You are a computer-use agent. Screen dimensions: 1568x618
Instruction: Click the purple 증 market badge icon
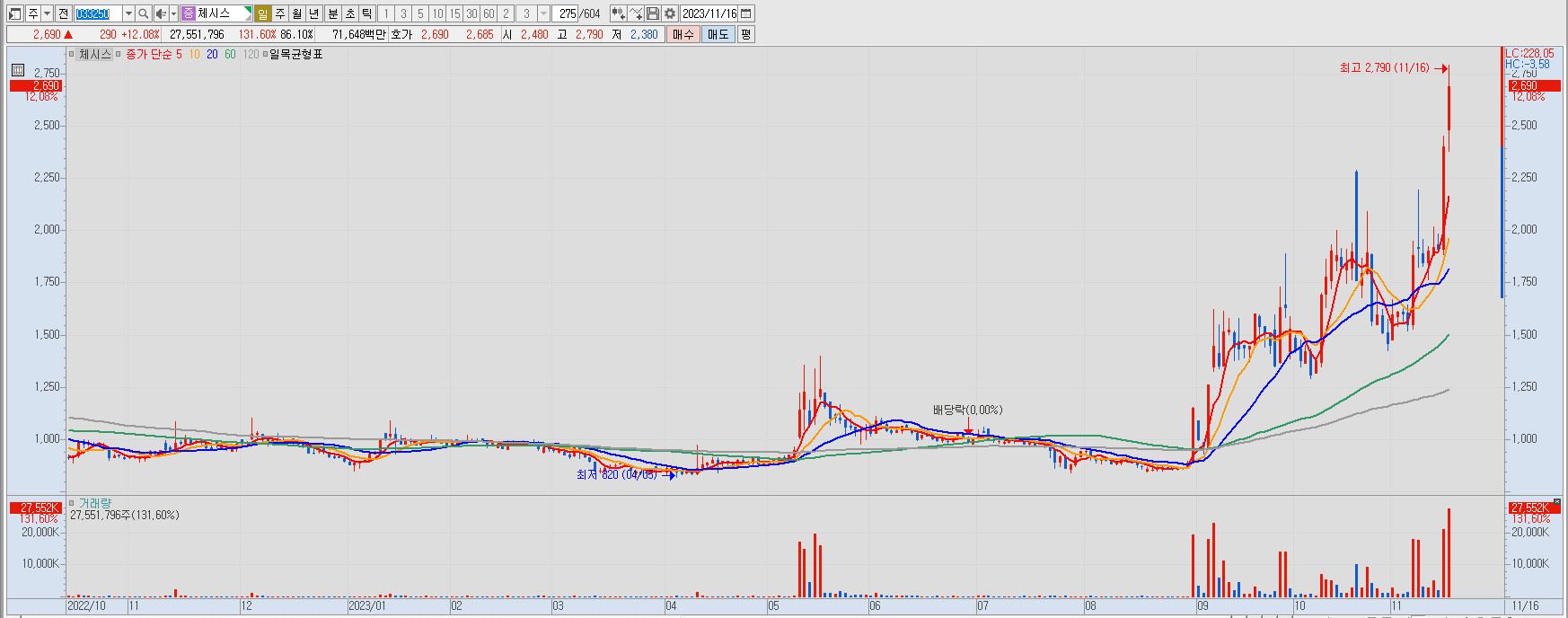point(188,13)
